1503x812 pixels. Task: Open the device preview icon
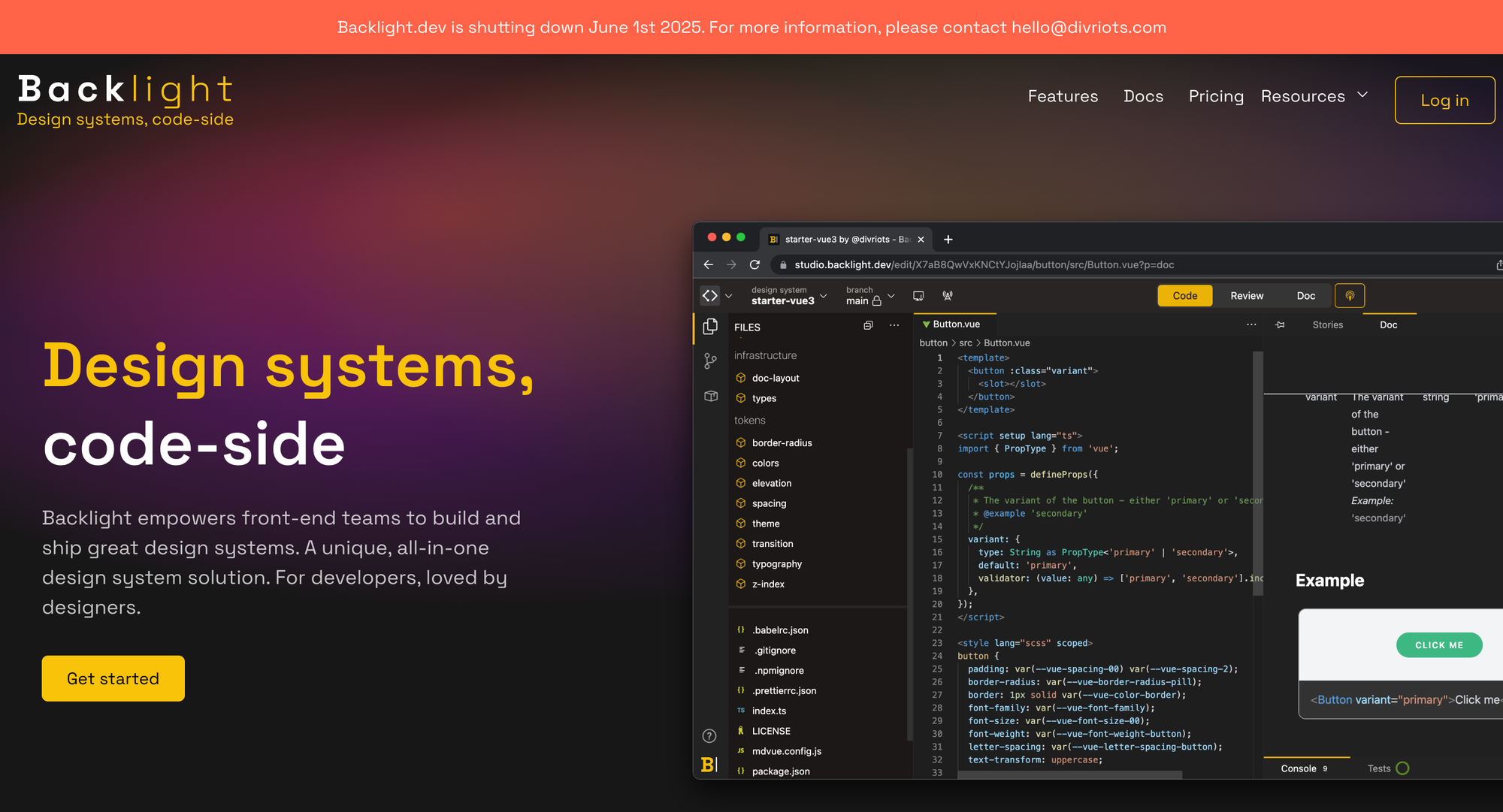[x=918, y=295]
